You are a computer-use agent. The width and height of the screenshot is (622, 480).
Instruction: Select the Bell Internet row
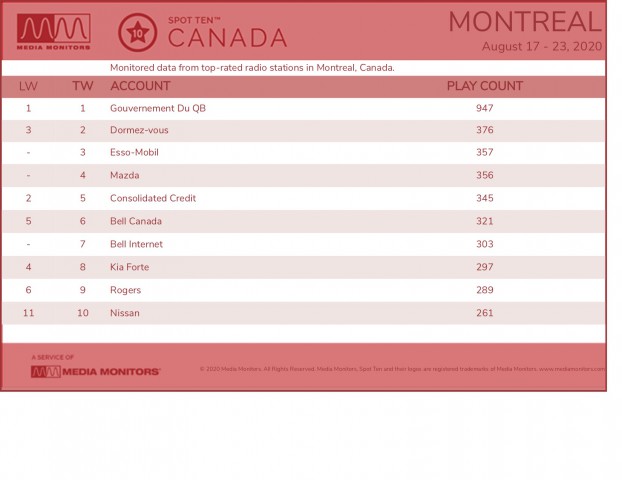coord(304,244)
